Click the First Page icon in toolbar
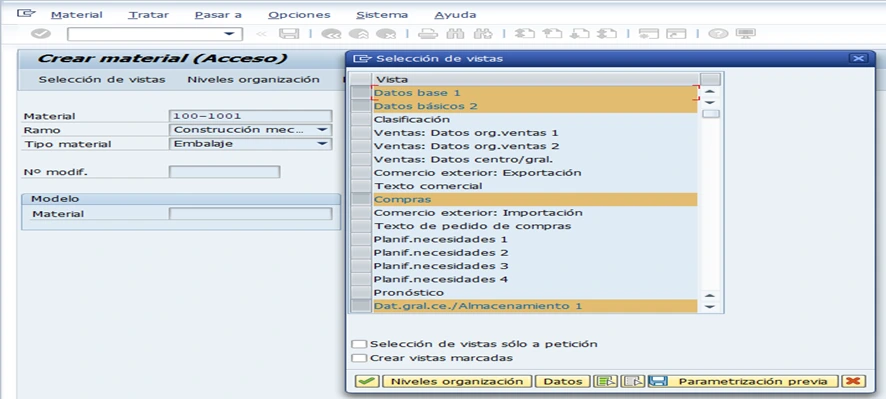 (525, 34)
